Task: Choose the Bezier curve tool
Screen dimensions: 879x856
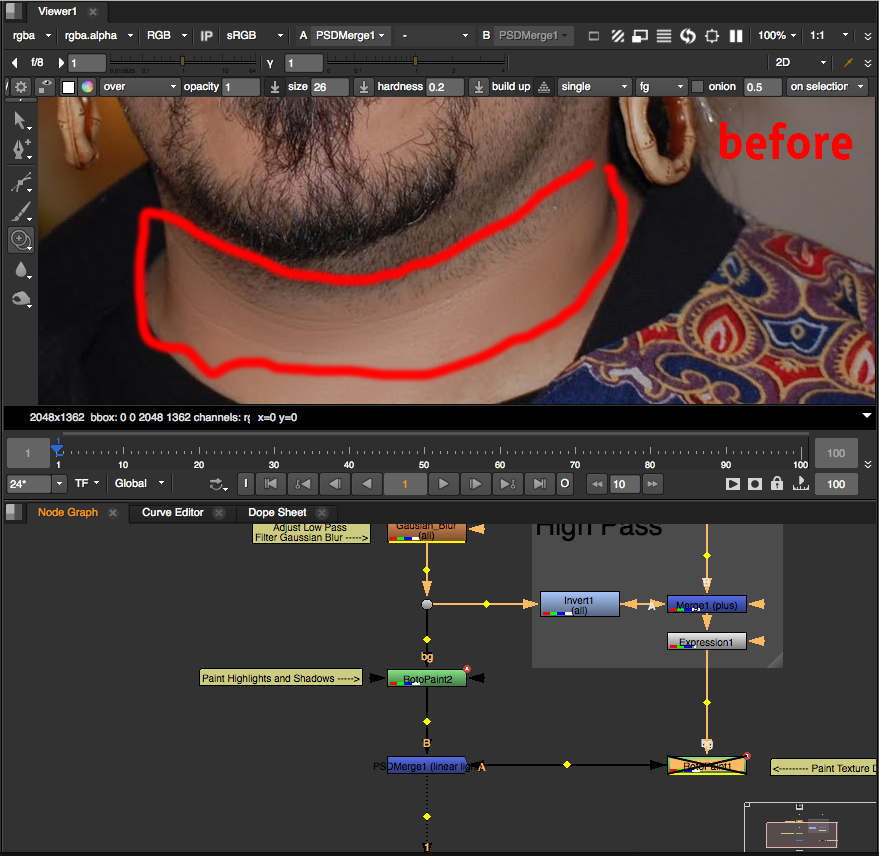Action: point(20,182)
